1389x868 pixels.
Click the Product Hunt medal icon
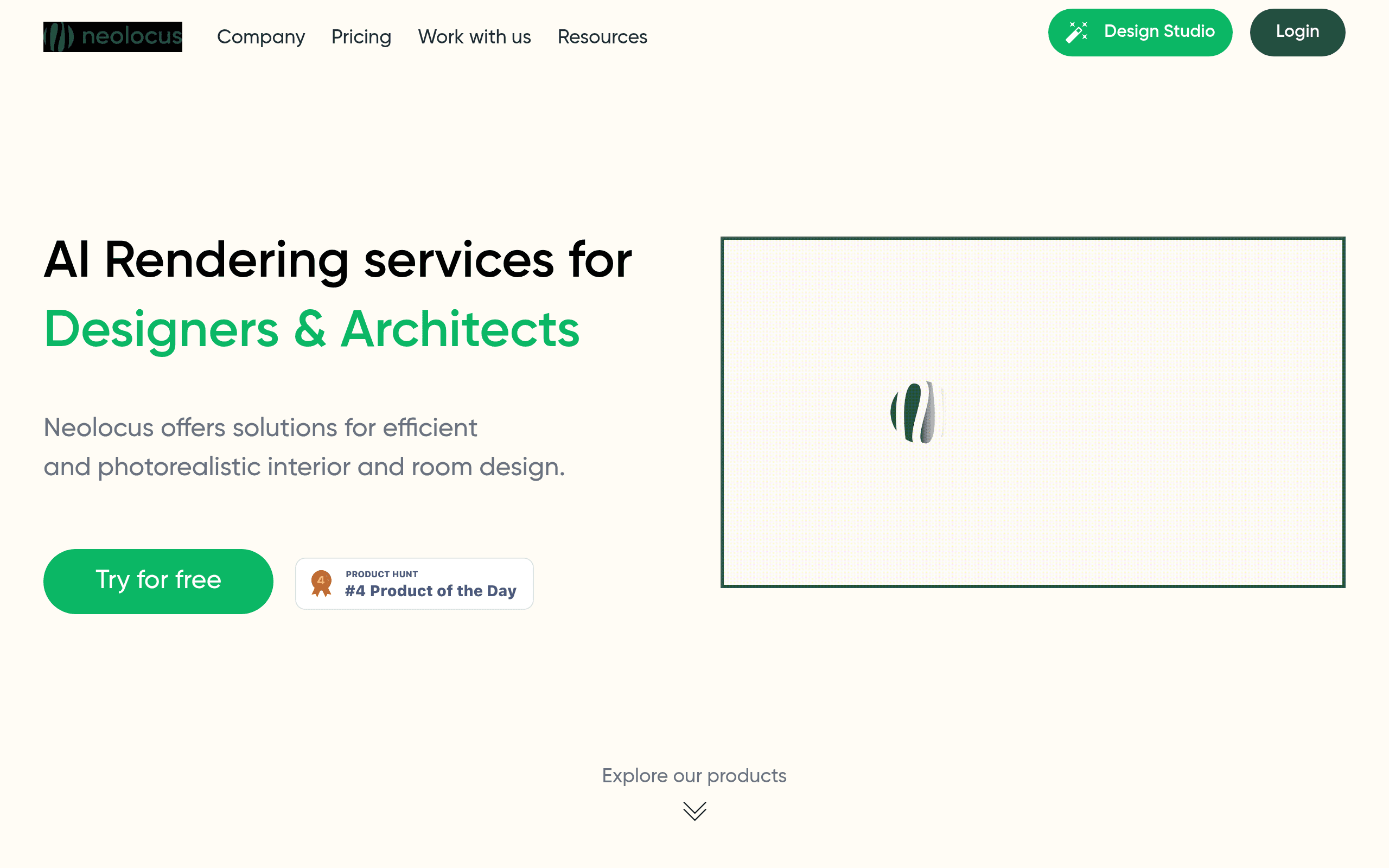pos(321,583)
